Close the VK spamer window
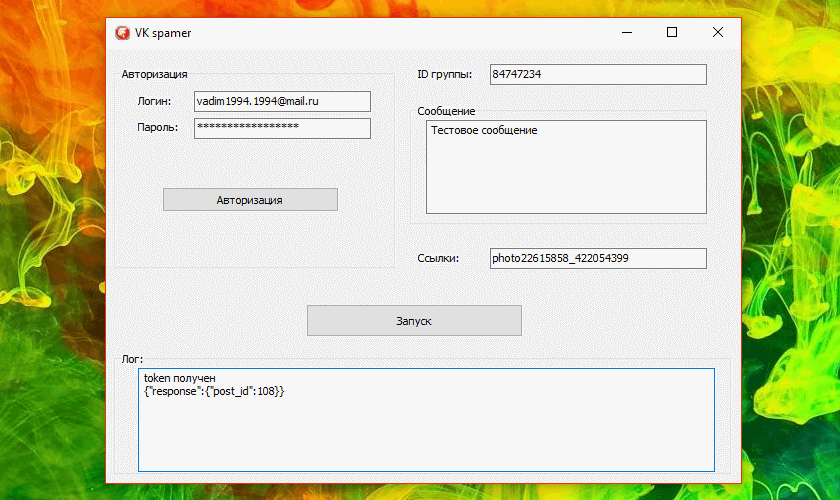Screen dimensions: 840x500 (x=718, y=33)
